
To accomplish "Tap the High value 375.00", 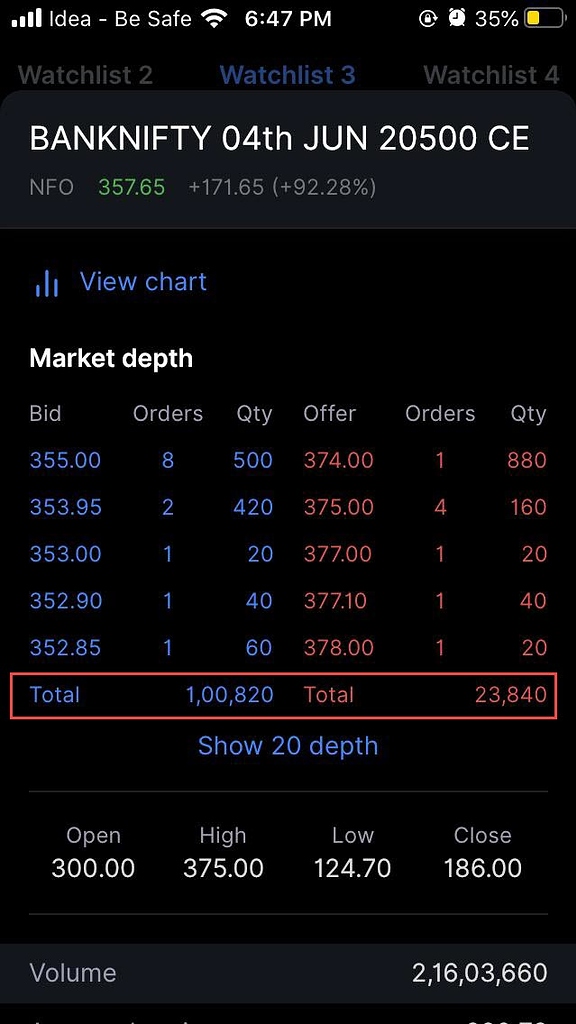I will (x=222, y=868).
